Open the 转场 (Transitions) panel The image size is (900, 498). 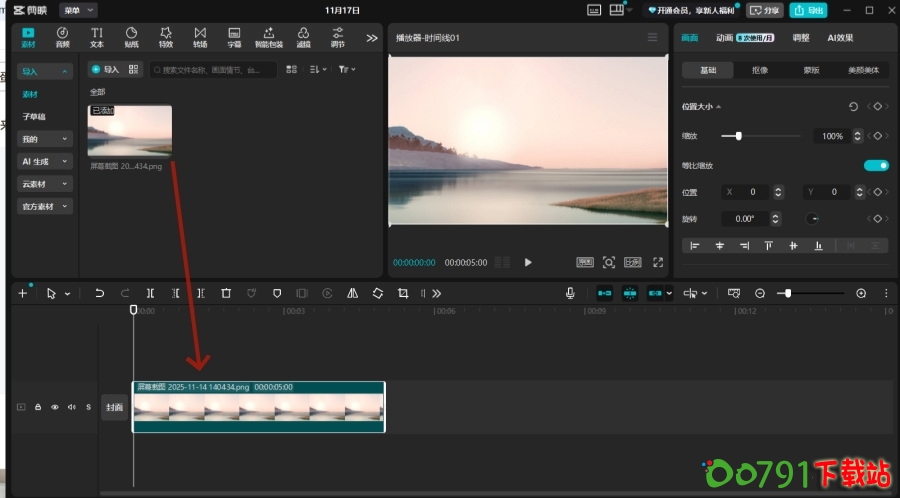[x=200, y=37]
